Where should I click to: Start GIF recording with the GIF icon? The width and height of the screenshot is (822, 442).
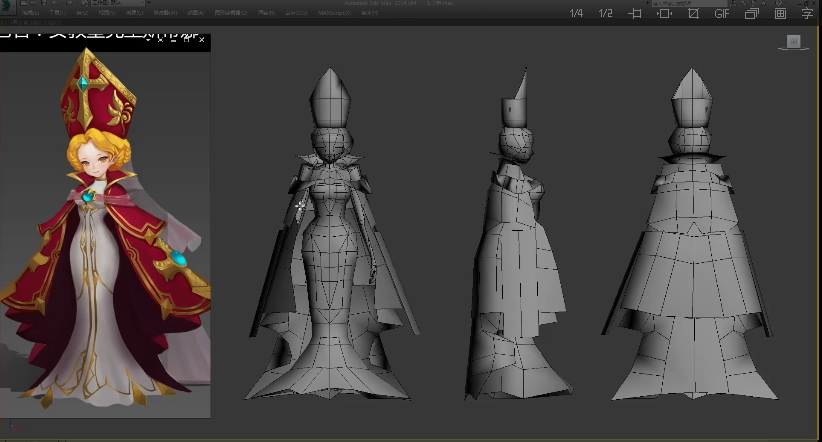coord(722,14)
